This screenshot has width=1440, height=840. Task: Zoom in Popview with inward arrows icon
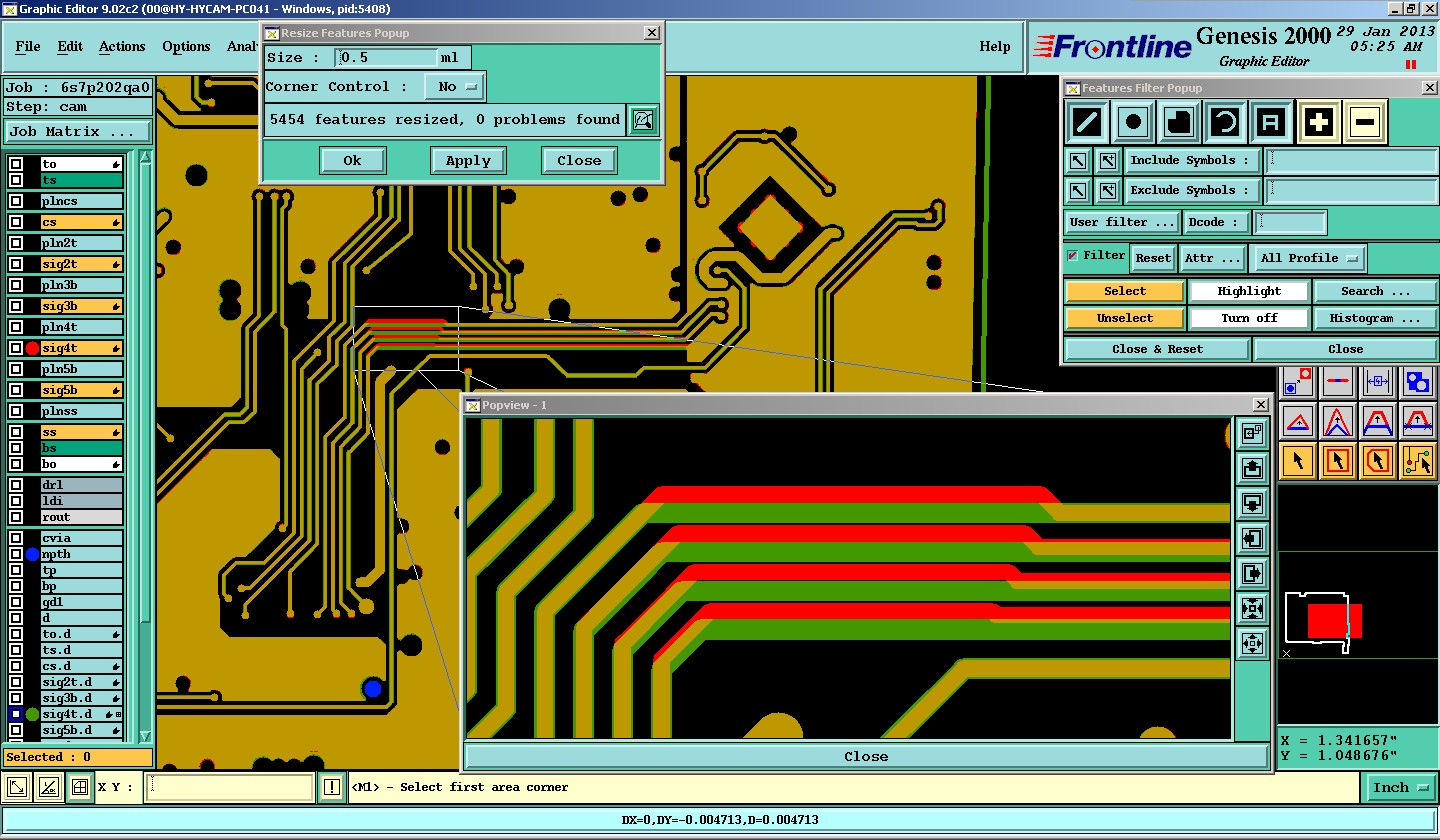tap(1252, 609)
